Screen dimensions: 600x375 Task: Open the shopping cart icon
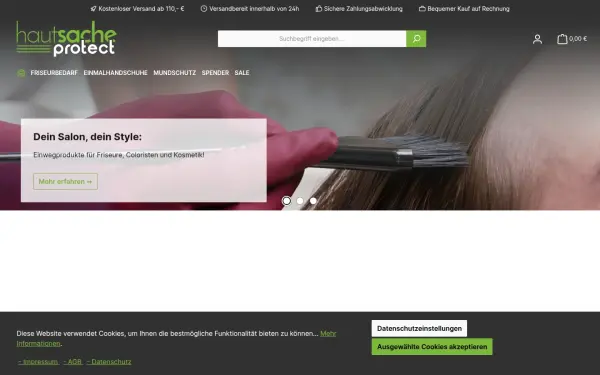(x=562, y=39)
